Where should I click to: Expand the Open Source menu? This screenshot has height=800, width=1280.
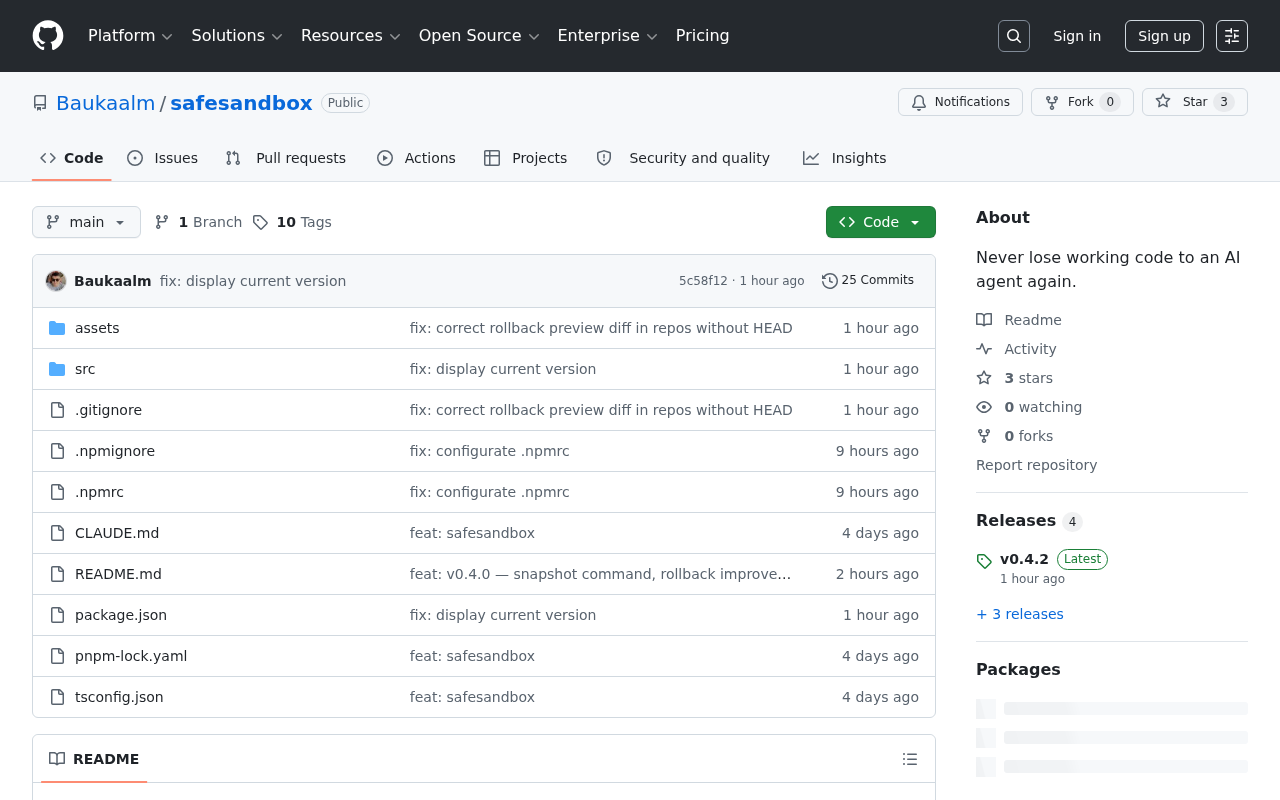click(x=479, y=36)
